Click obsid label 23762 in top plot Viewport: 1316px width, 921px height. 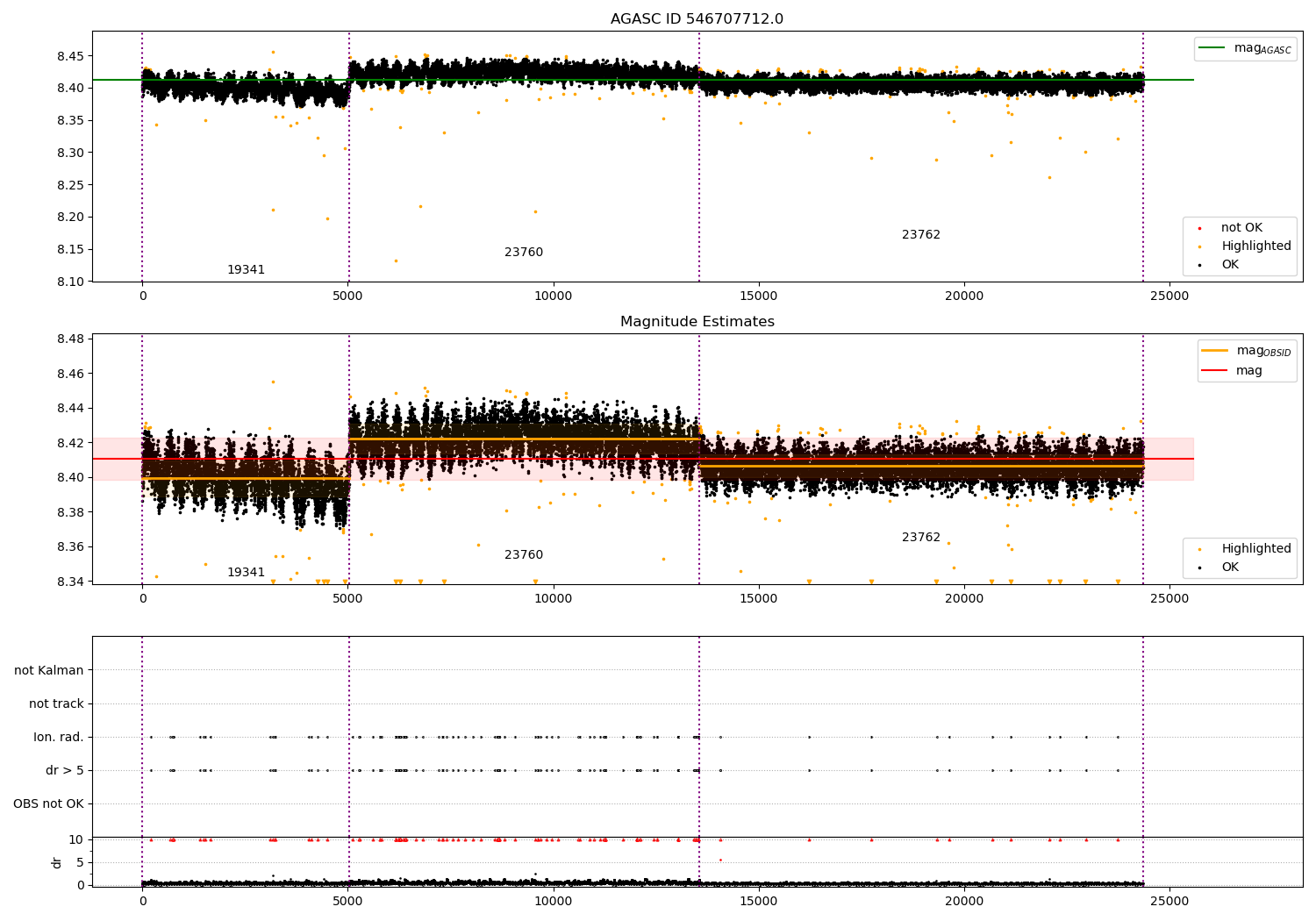pos(921,235)
